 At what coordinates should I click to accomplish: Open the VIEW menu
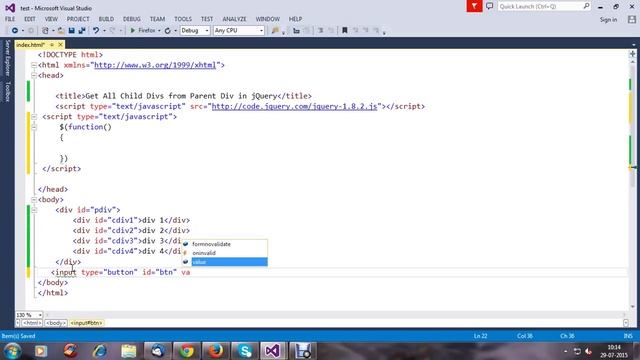(51, 19)
